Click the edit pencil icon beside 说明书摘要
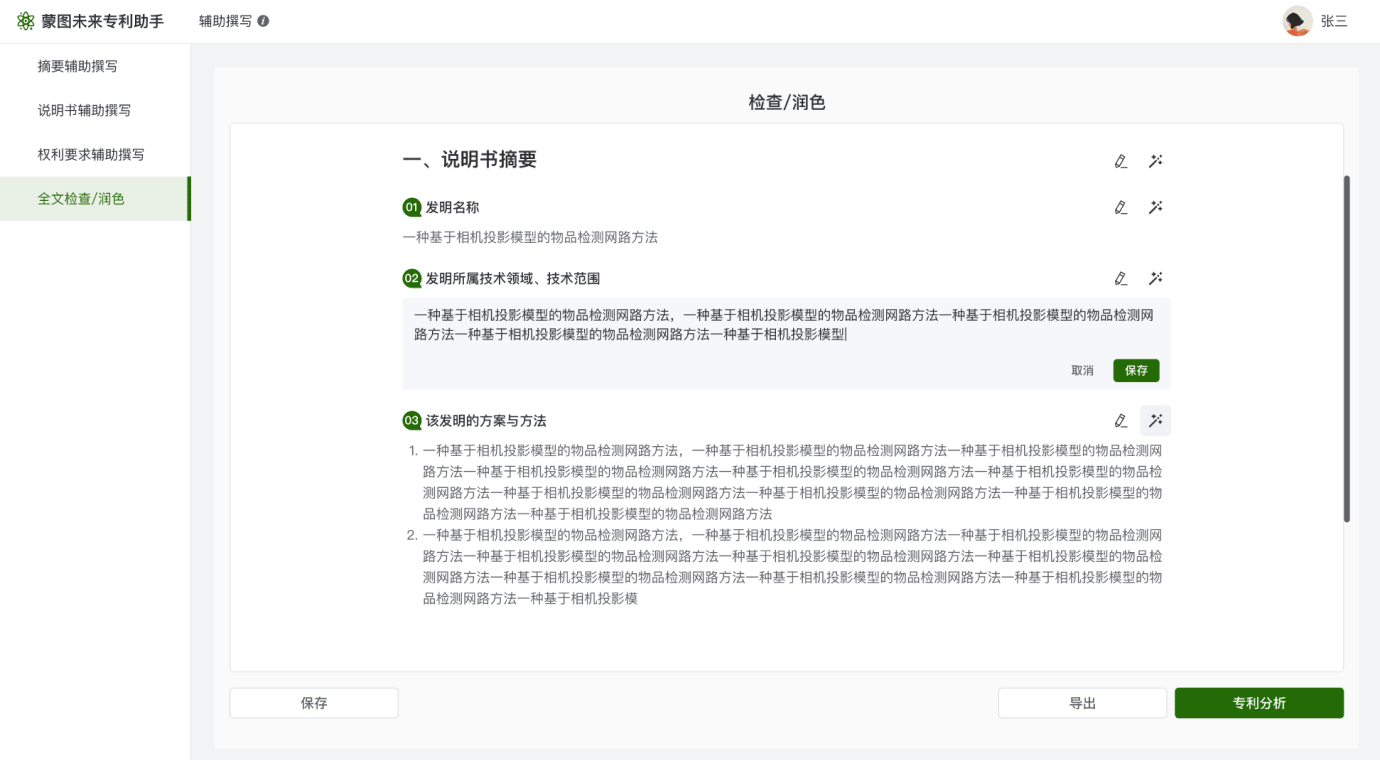 click(x=1120, y=161)
